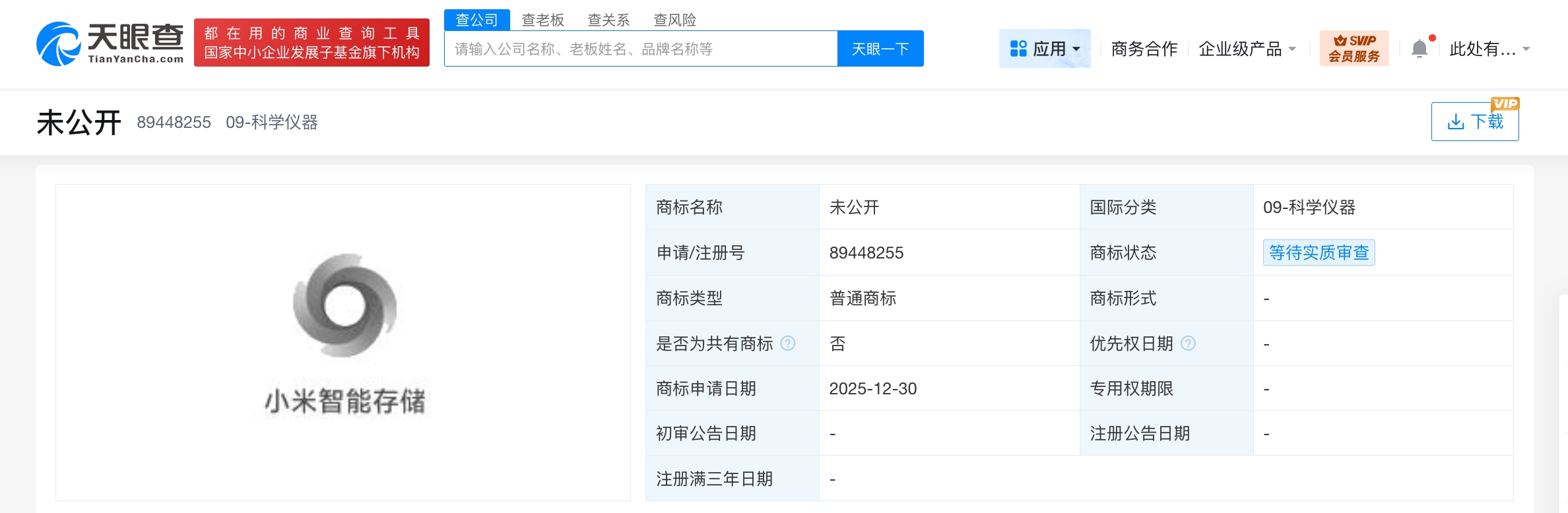The height and width of the screenshot is (513, 1568).
Task: Open the 商务合作 link
Action: (1144, 49)
